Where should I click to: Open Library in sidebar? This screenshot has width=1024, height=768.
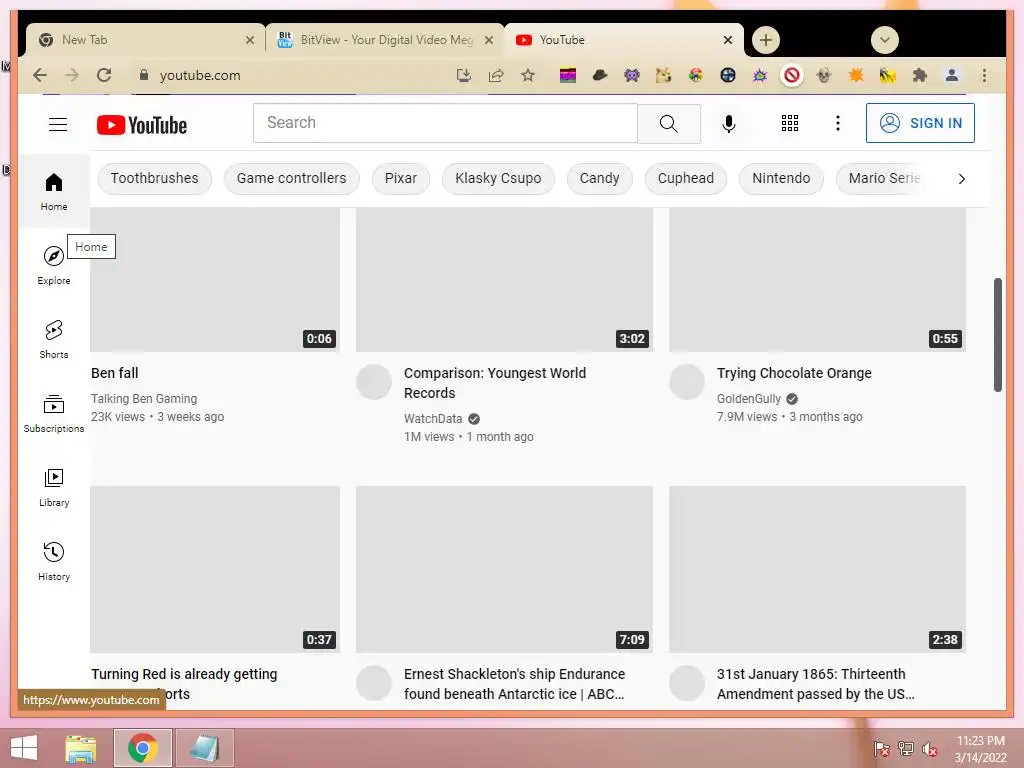(x=54, y=487)
